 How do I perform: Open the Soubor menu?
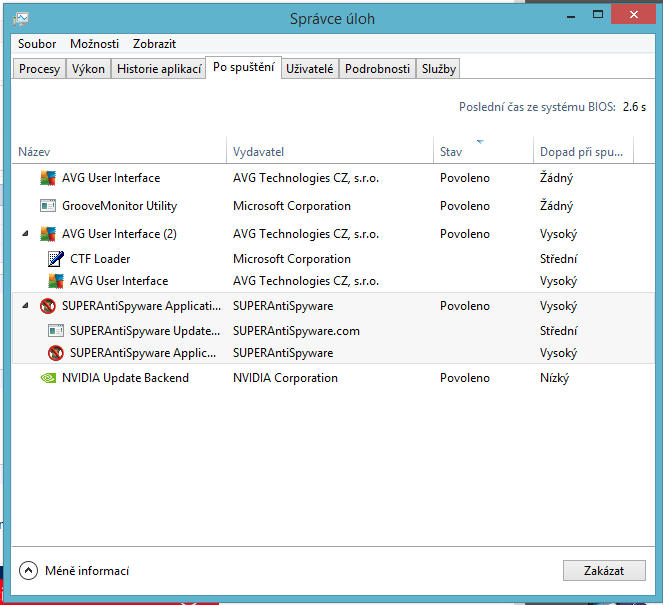37,44
